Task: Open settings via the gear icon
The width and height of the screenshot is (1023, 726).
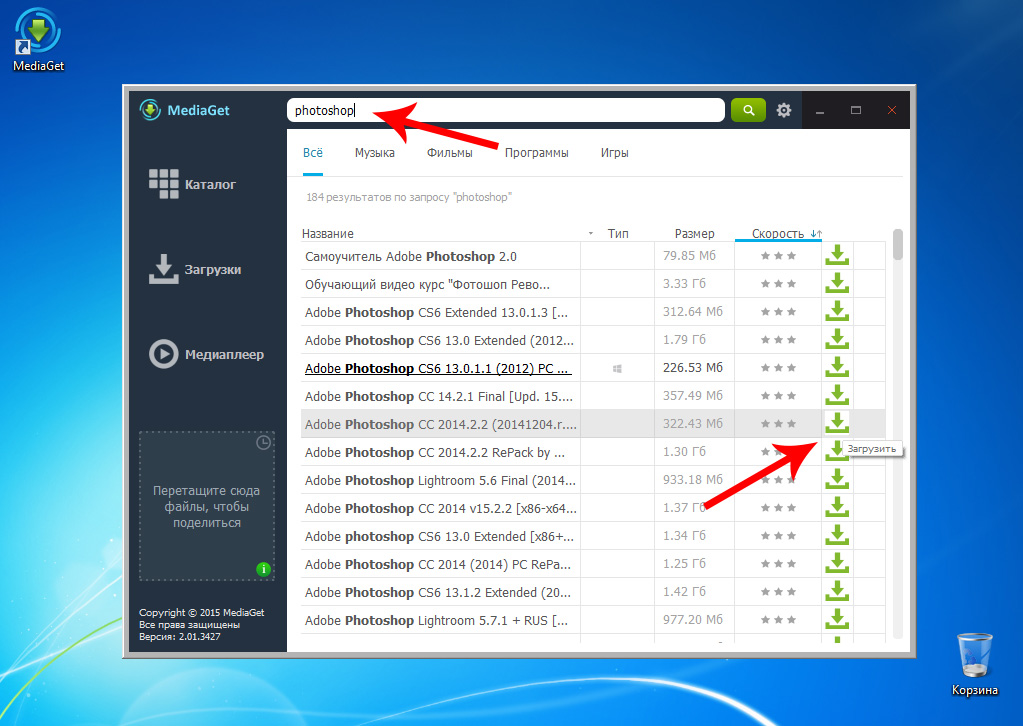Action: [784, 110]
